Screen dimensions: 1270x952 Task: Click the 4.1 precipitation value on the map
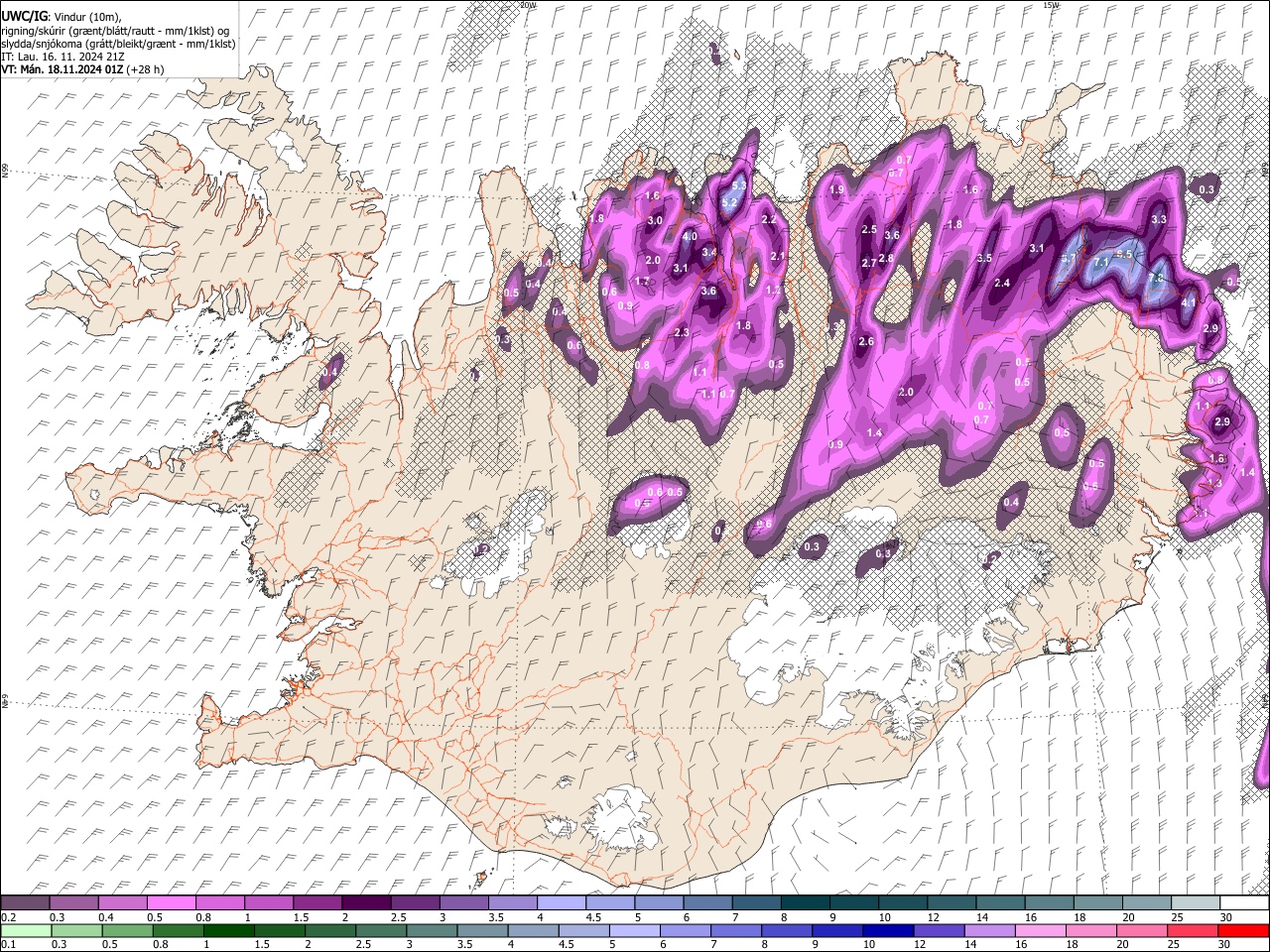1189,302
